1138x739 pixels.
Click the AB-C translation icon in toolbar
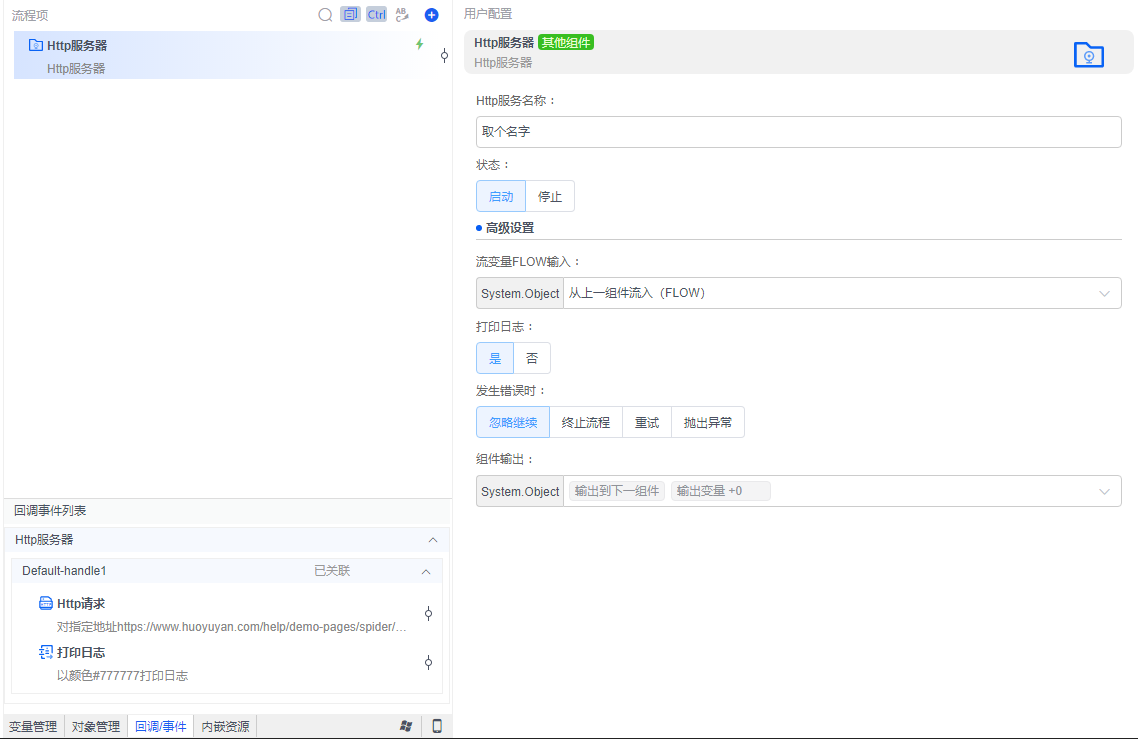(x=402, y=15)
